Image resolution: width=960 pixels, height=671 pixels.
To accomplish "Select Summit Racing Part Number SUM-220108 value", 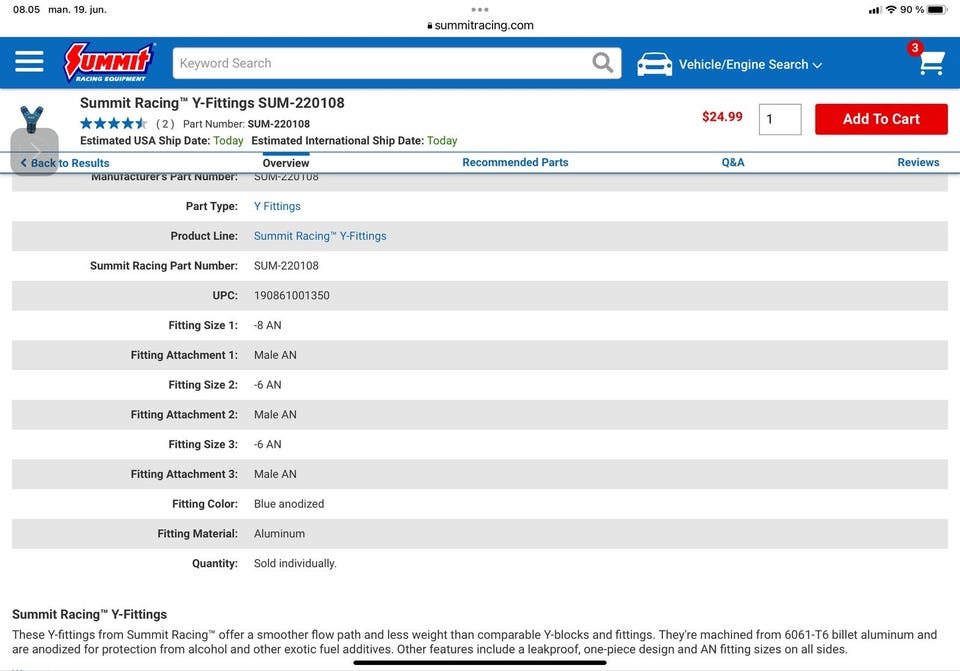I will click(286, 266).
